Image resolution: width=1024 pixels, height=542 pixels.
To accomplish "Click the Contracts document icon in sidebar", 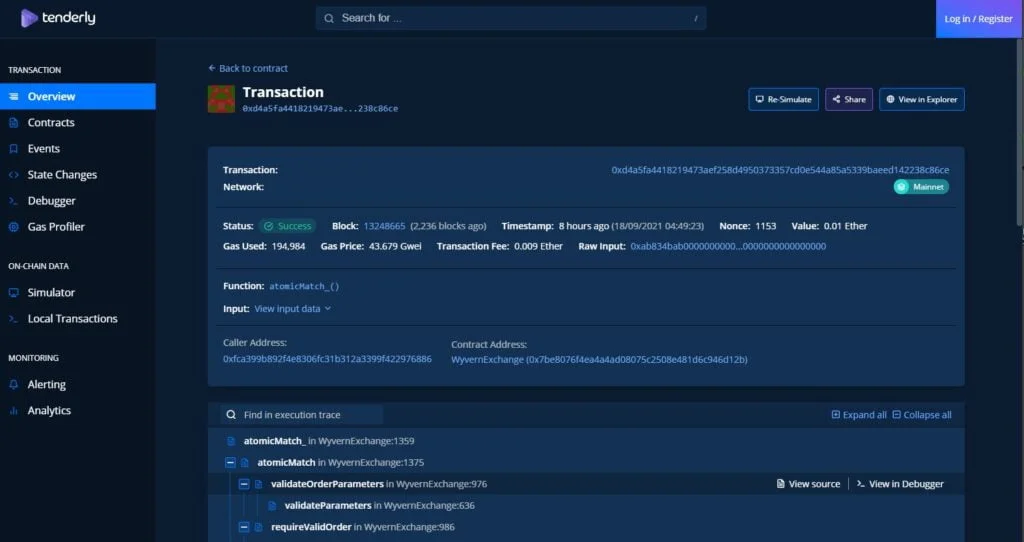I will point(14,122).
